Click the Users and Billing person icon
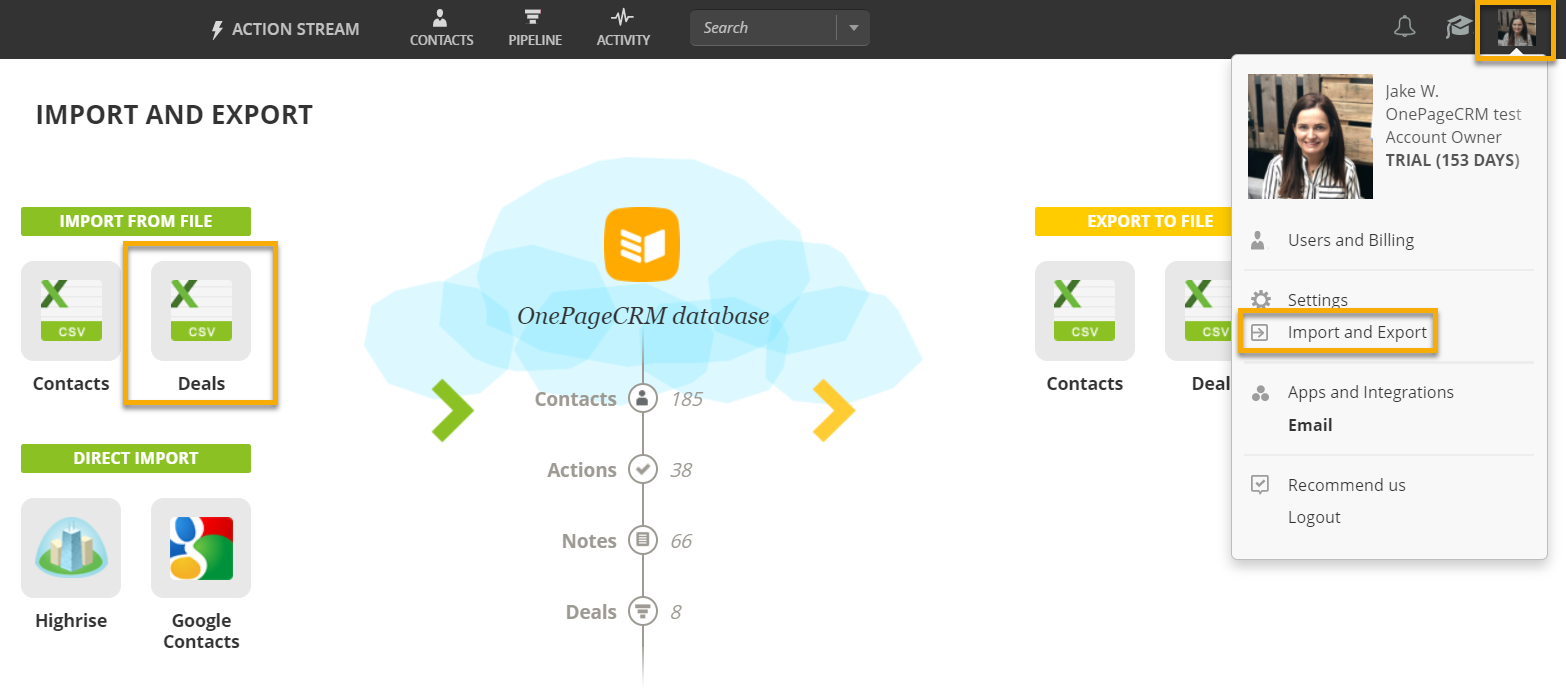Viewport: 1566px width, 689px height. click(x=1259, y=240)
